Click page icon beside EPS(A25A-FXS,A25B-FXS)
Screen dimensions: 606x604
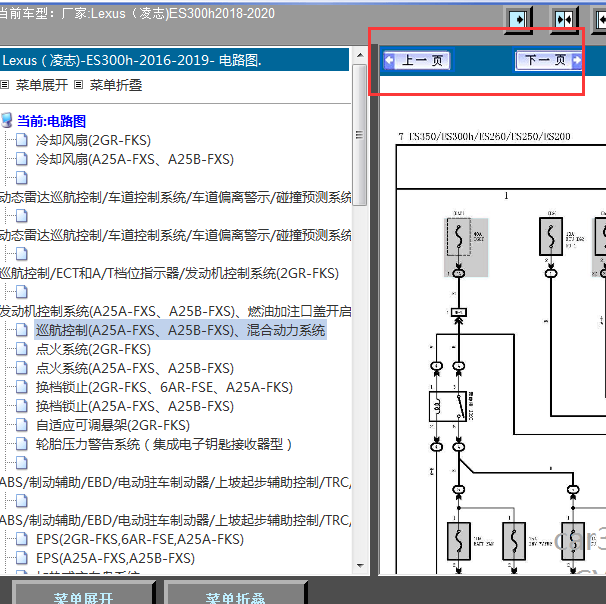[x=22, y=558]
